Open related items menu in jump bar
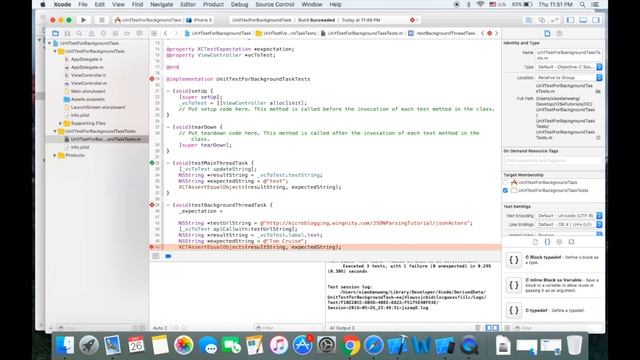640x360 pixels. pyautogui.click(x=154, y=33)
